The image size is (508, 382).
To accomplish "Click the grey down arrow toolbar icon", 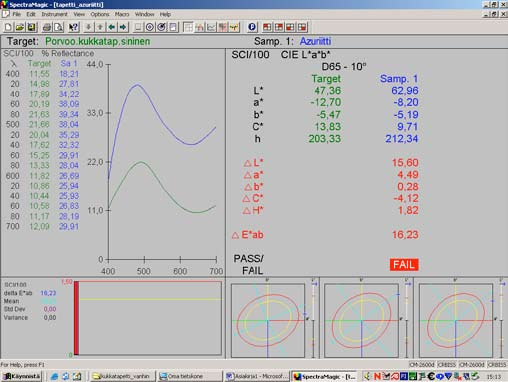I will coord(88,27).
